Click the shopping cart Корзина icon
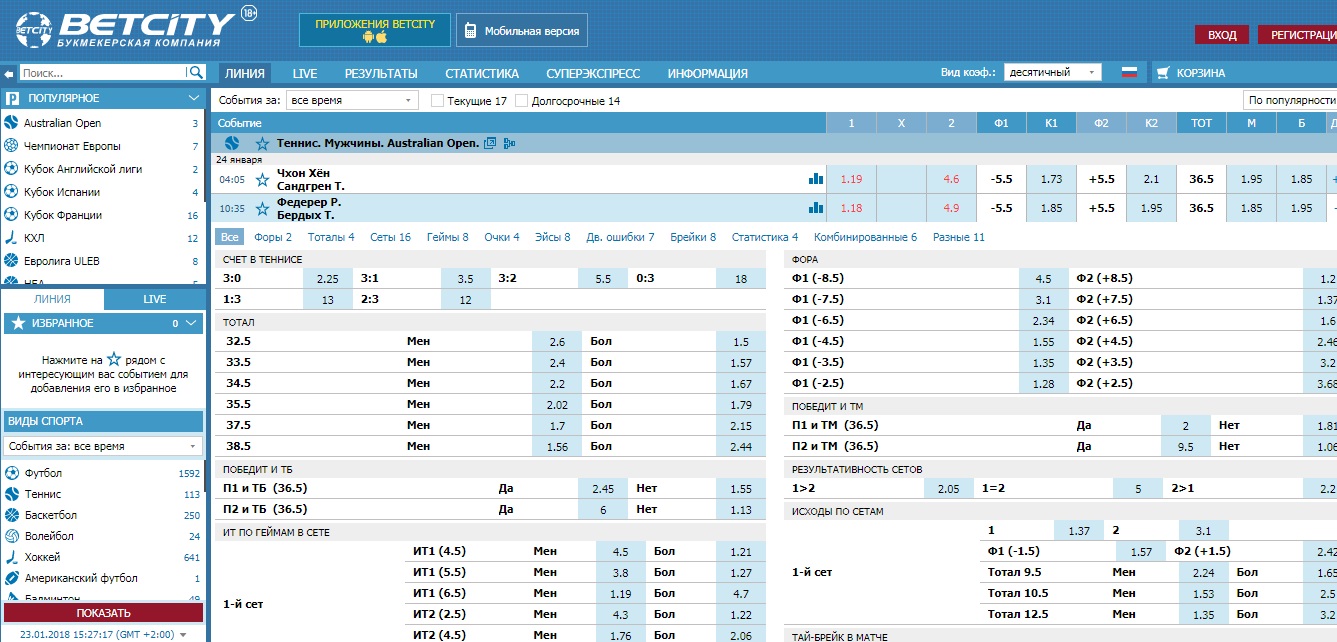1337x642 pixels. click(1163, 72)
